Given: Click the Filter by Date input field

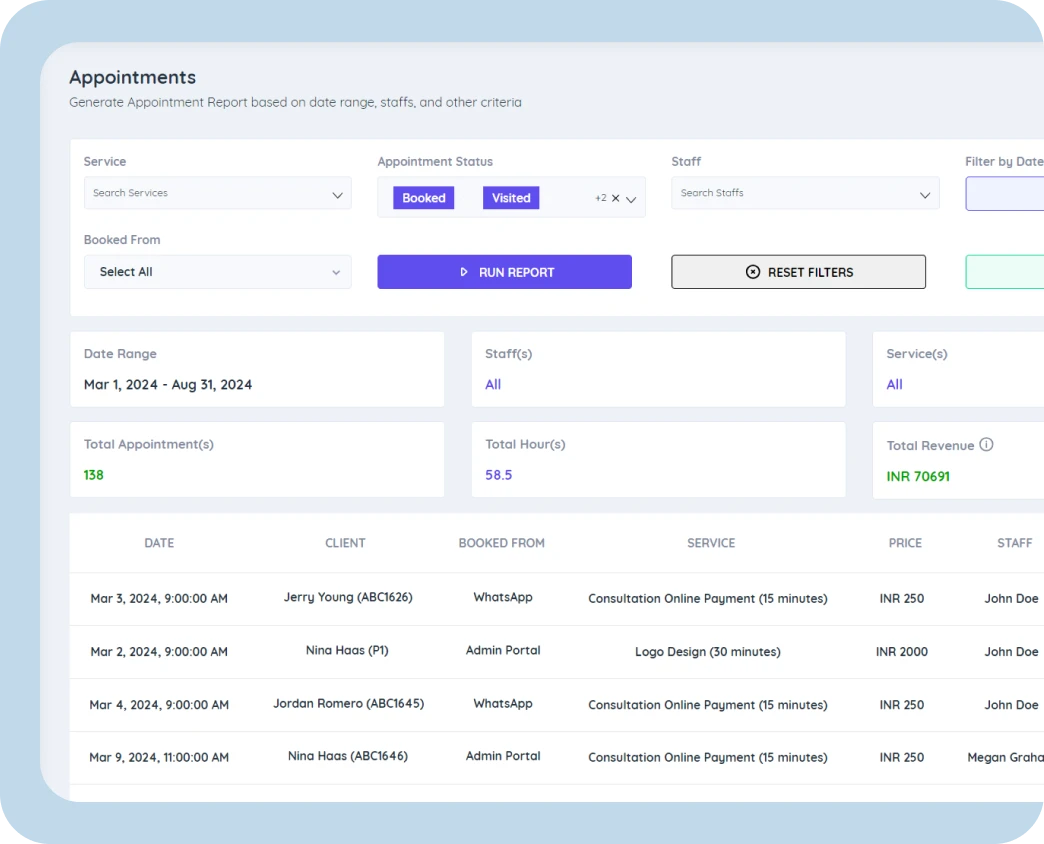Looking at the screenshot, I should click(x=1004, y=194).
